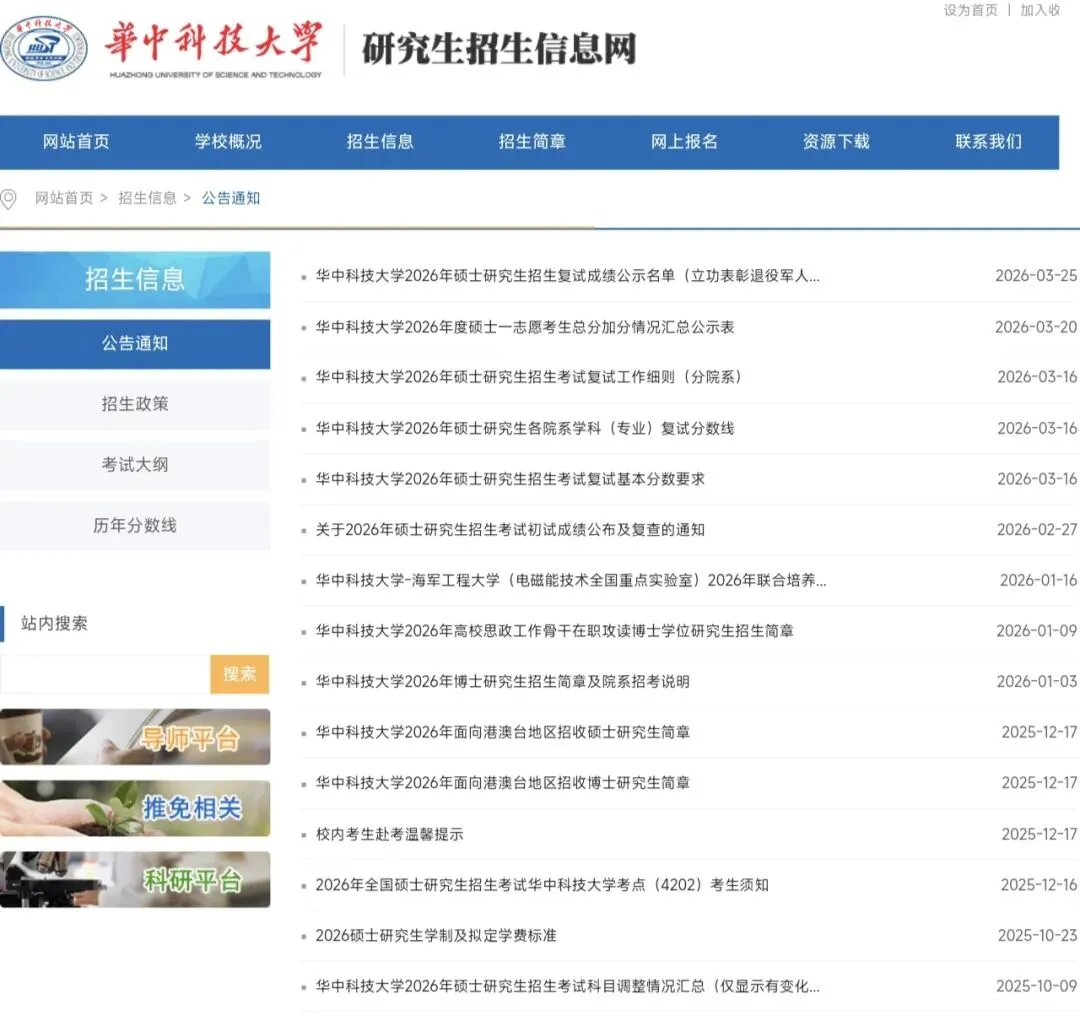Open 校内考生赴考温馨提示 notice
This screenshot has width=1080, height=1021.
point(389,834)
